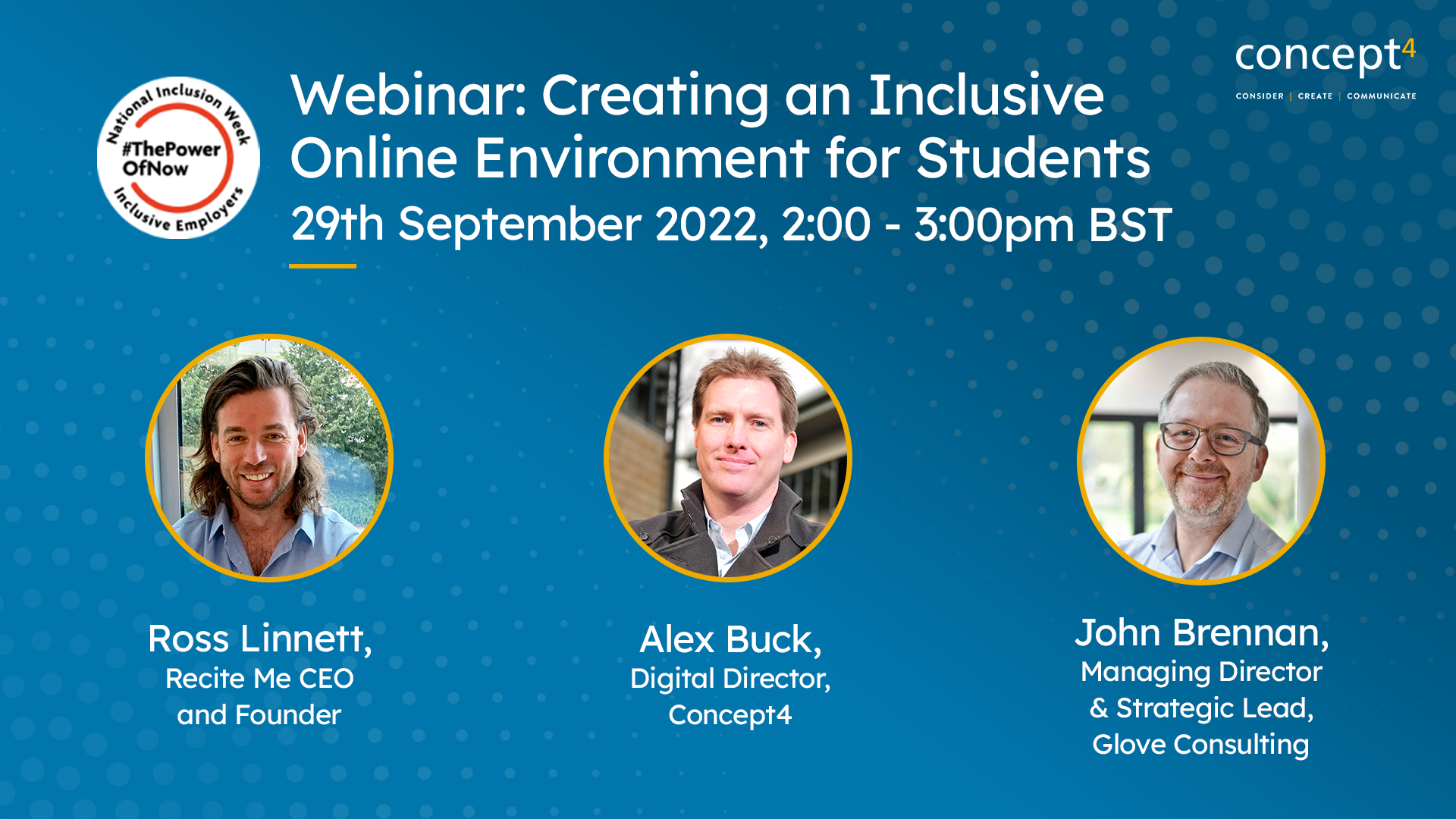
Task: Click 'Digital Director,' text
Action: [730, 679]
